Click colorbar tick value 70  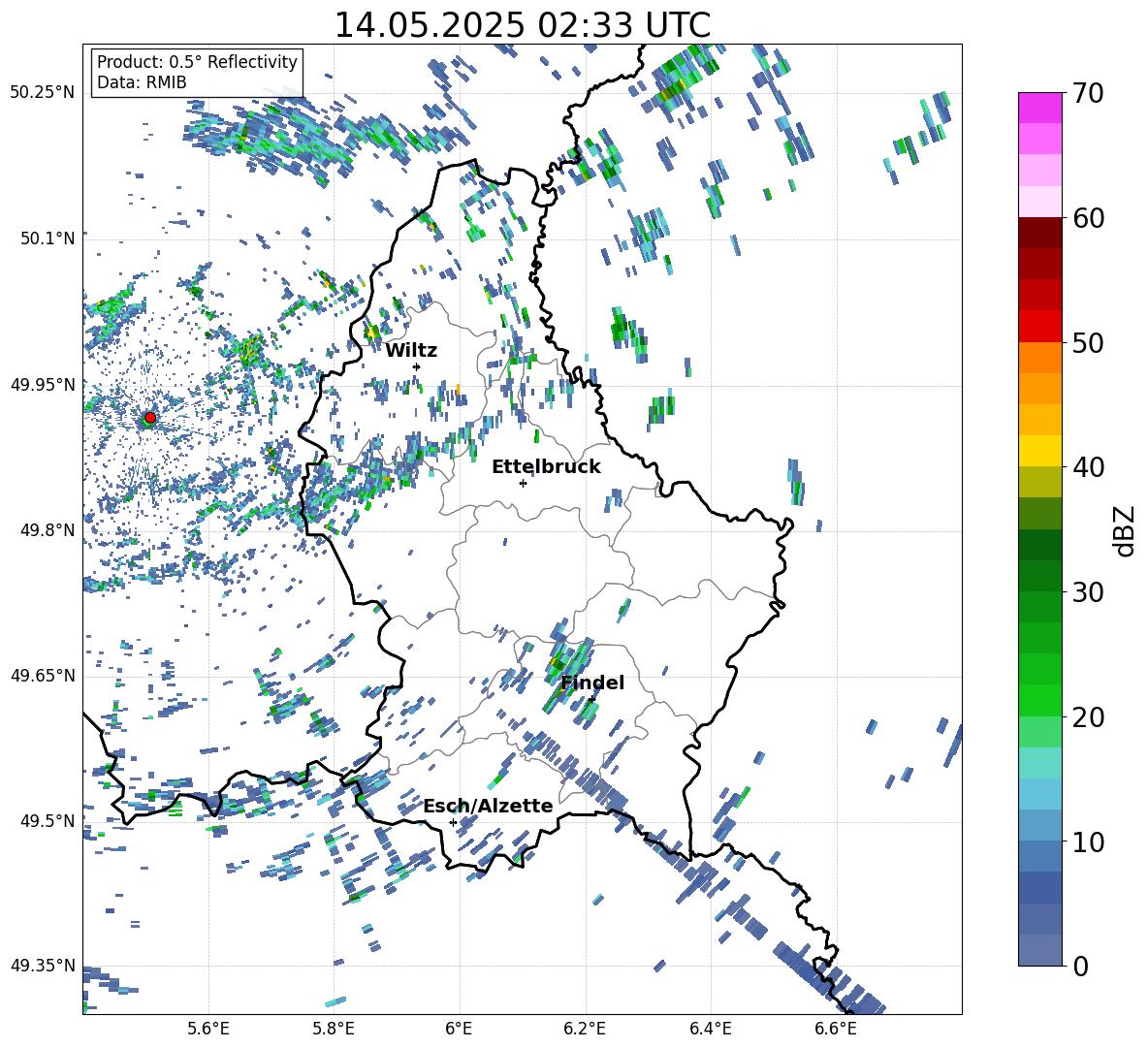click(x=1089, y=93)
